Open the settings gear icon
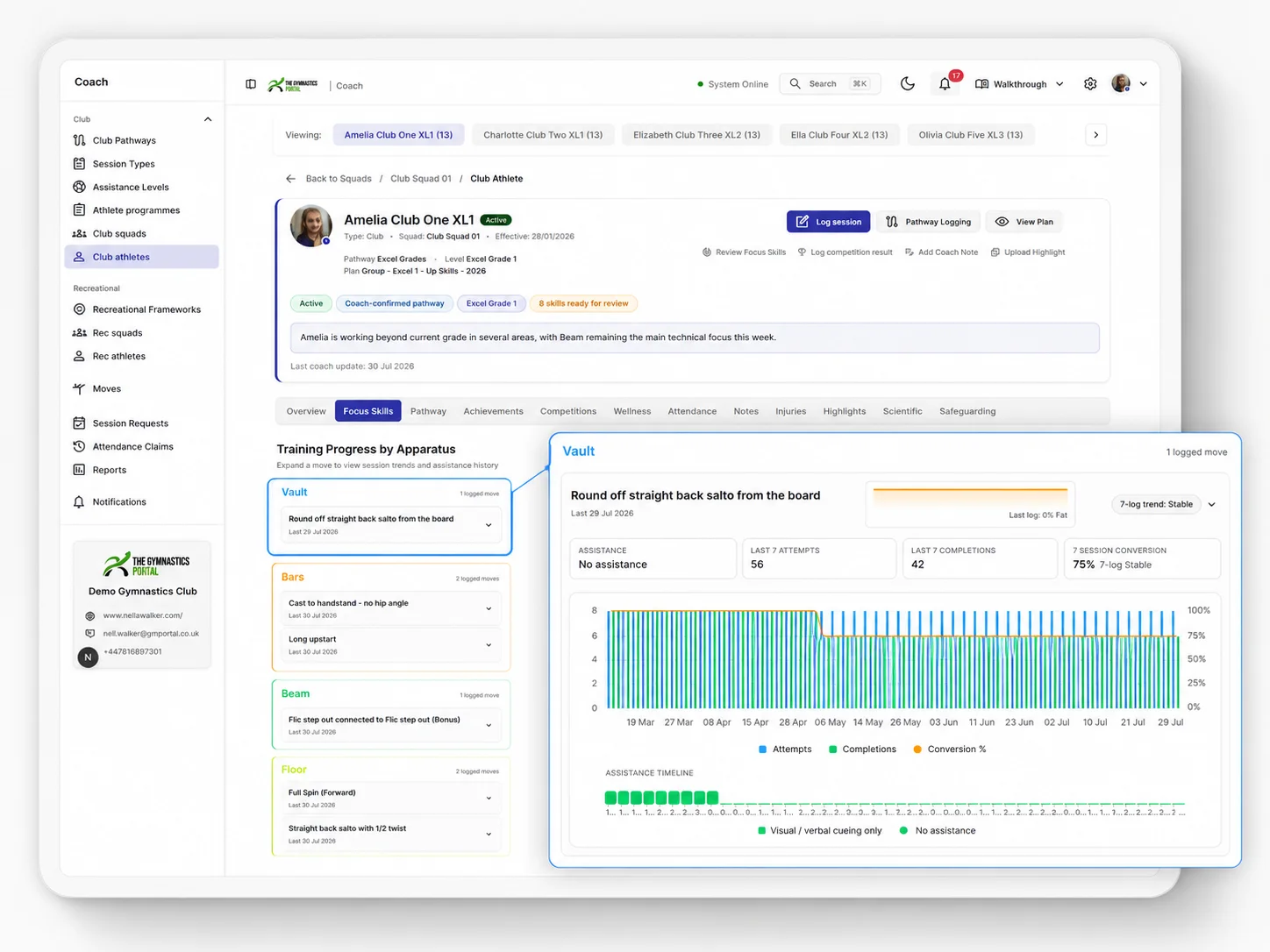 coord(1090,84)
